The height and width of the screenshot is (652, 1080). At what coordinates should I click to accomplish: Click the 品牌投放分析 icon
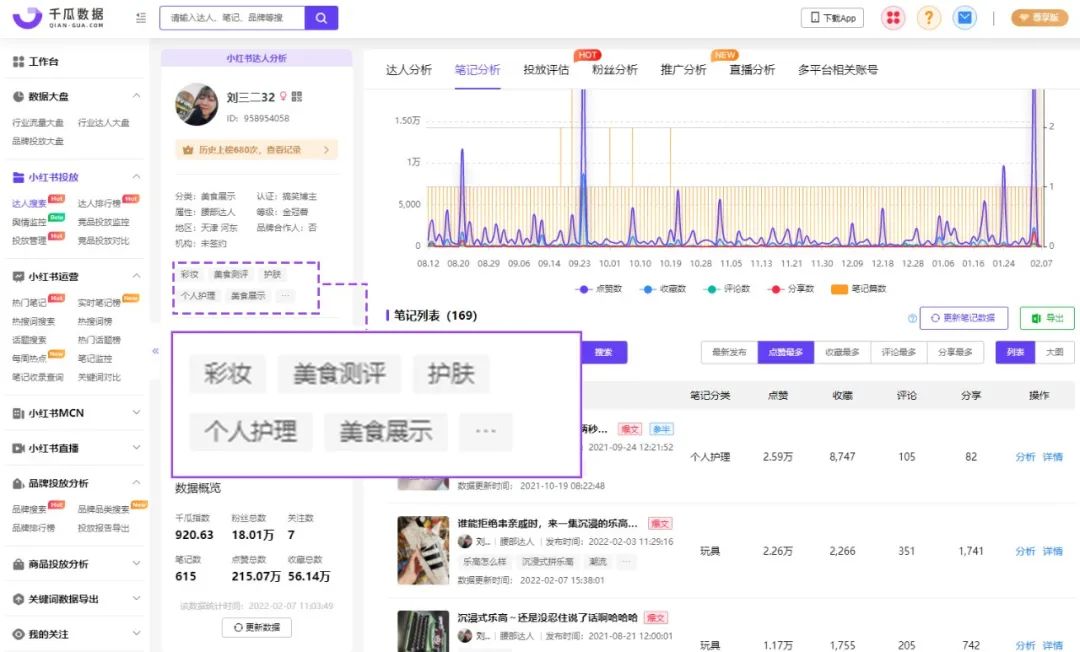tap(19, 483)
